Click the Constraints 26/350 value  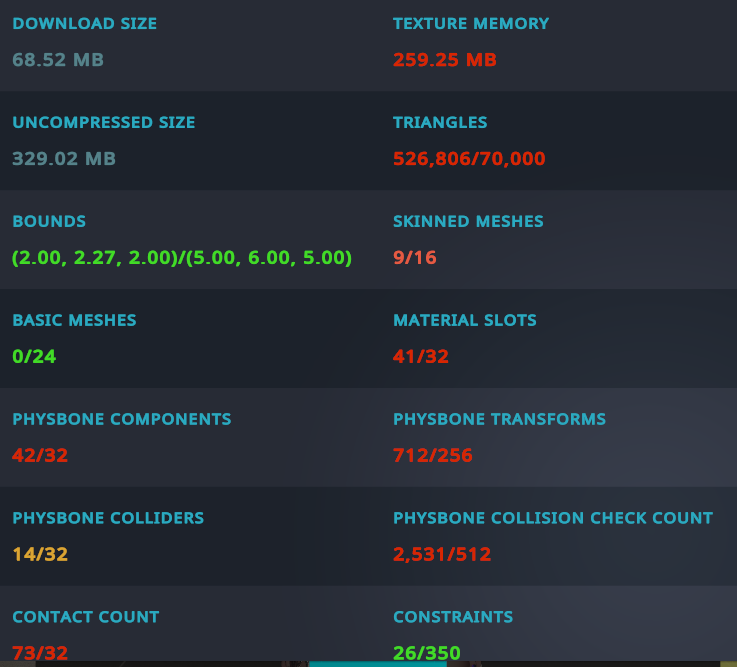[427, 654]
